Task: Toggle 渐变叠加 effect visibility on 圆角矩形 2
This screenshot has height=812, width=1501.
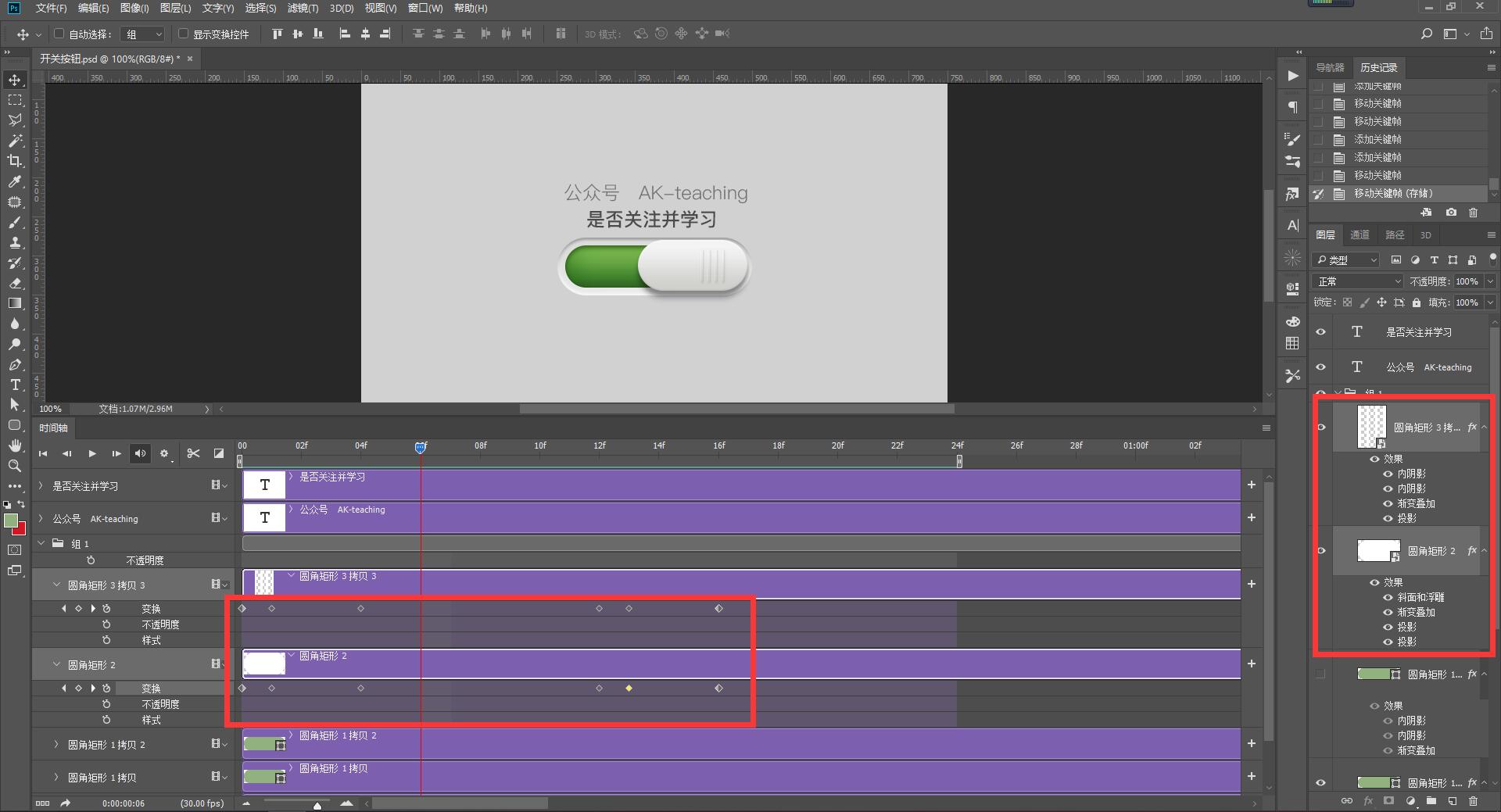Action: [x=1388, y=613]
